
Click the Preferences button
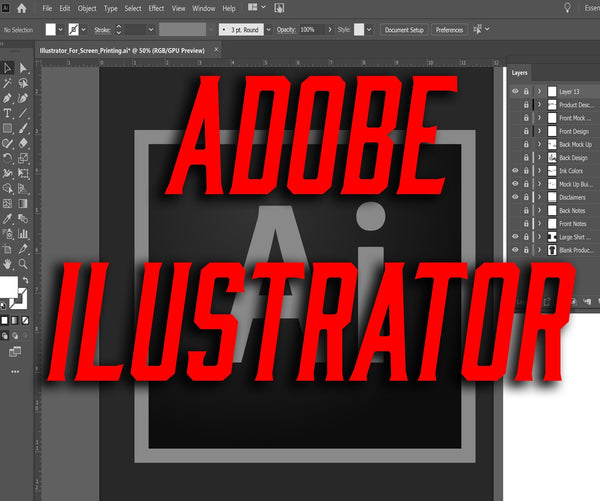tap(449, 30)
